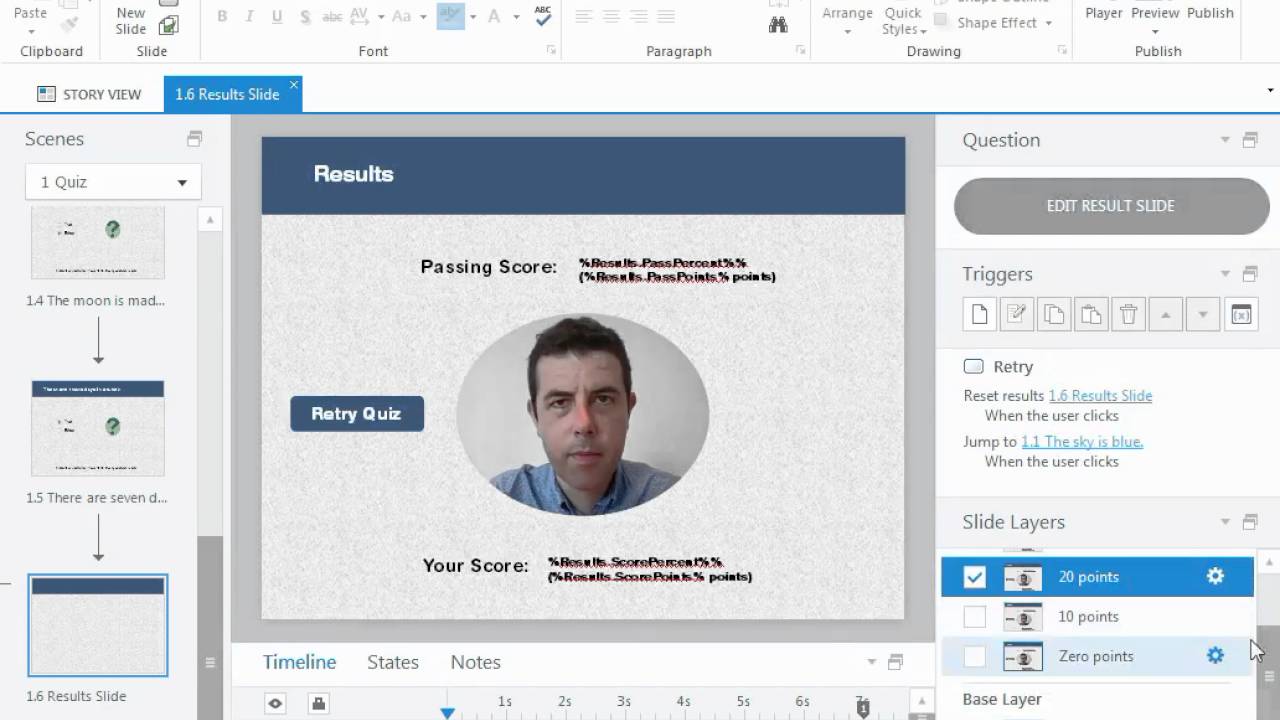
Task: Undock the Slide Layers panel
Action: [1250, 522]
